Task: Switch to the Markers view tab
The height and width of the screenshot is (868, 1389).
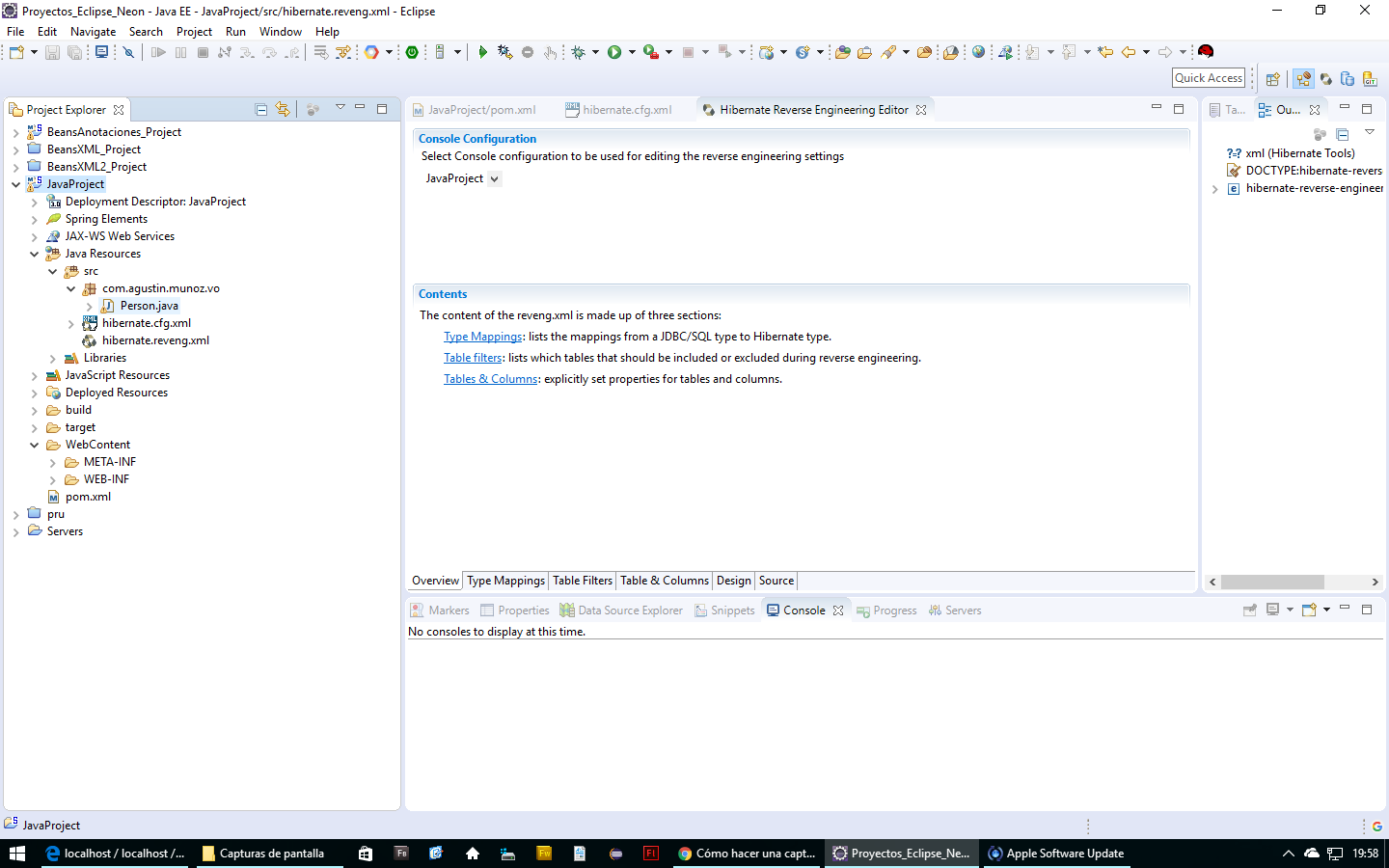Action: 440,610
